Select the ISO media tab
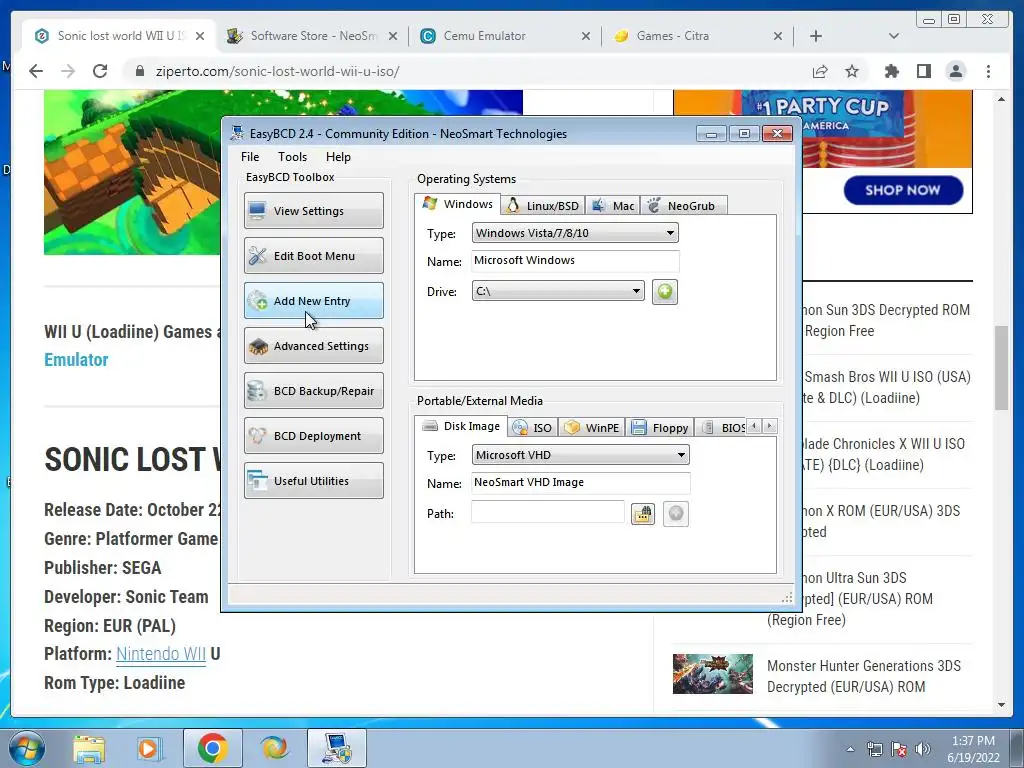Screen dimensions: 1024x768 click(533, 428)
